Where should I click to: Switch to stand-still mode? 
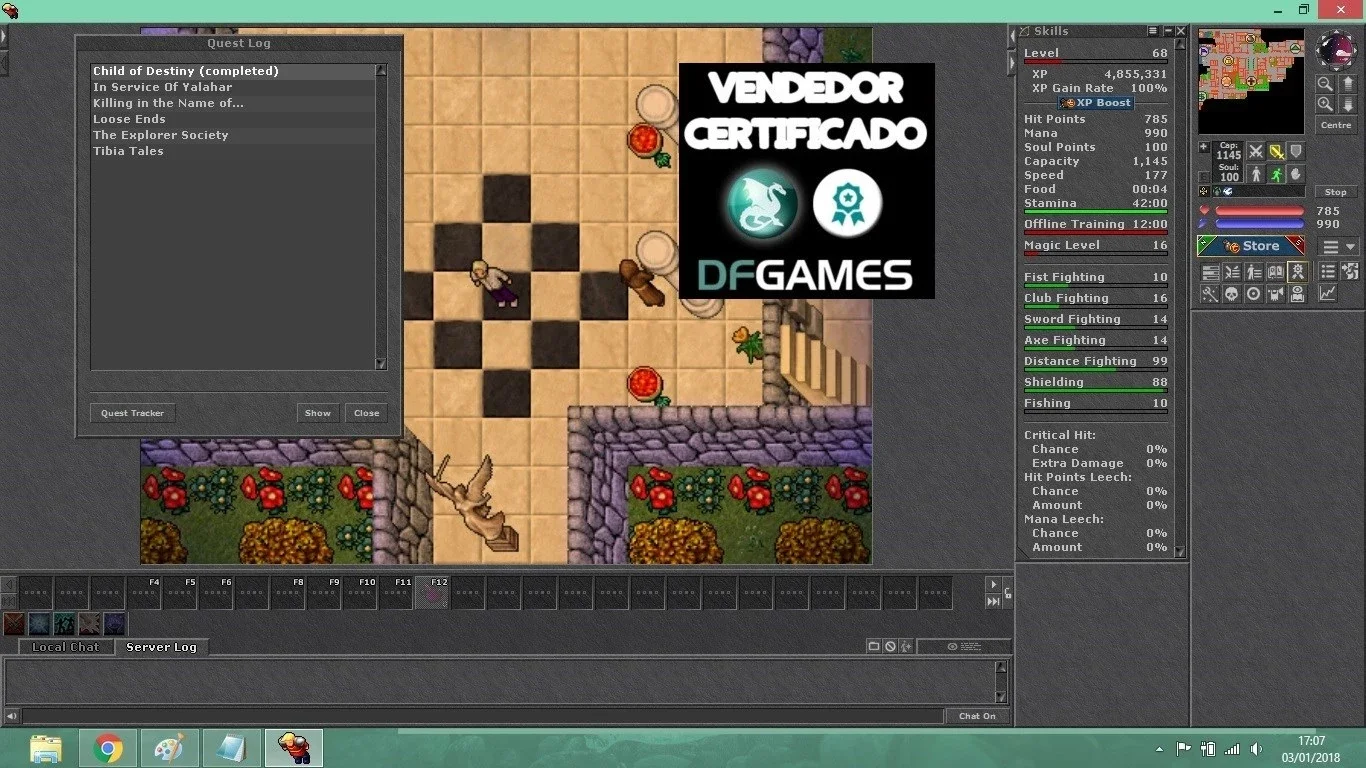1256,175
